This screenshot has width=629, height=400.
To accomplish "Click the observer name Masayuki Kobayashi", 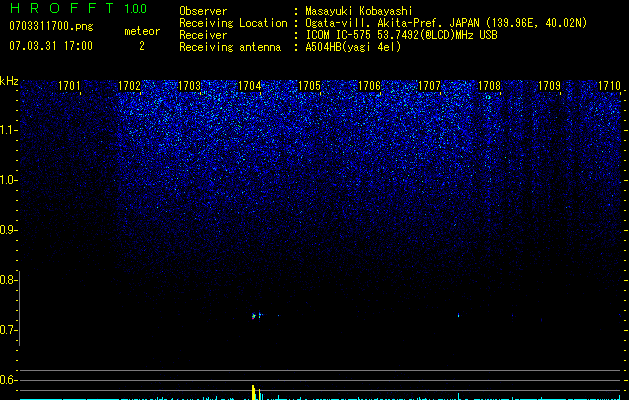I will 359,11.
